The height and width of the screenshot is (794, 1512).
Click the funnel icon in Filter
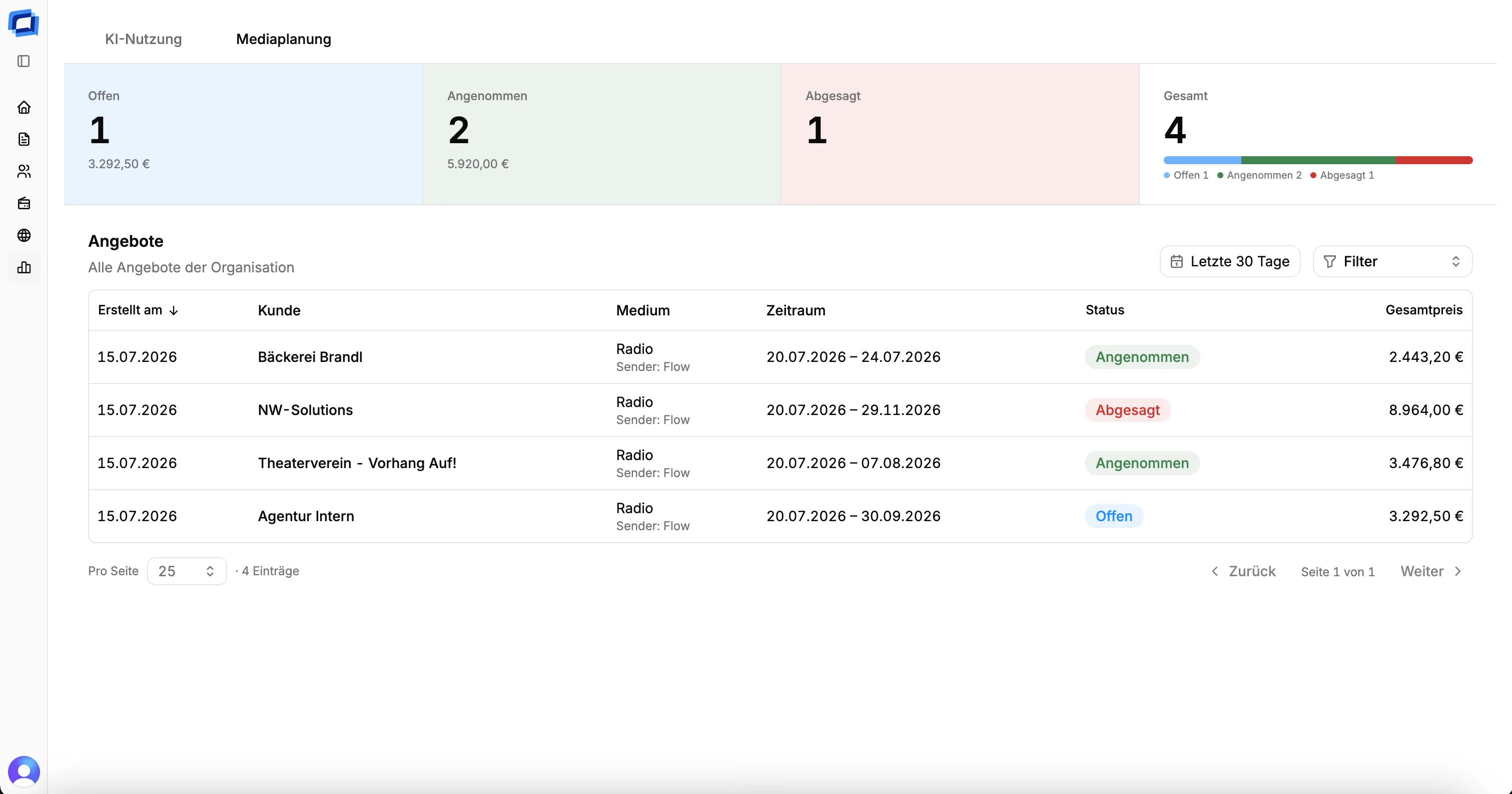coord(1329,261)
